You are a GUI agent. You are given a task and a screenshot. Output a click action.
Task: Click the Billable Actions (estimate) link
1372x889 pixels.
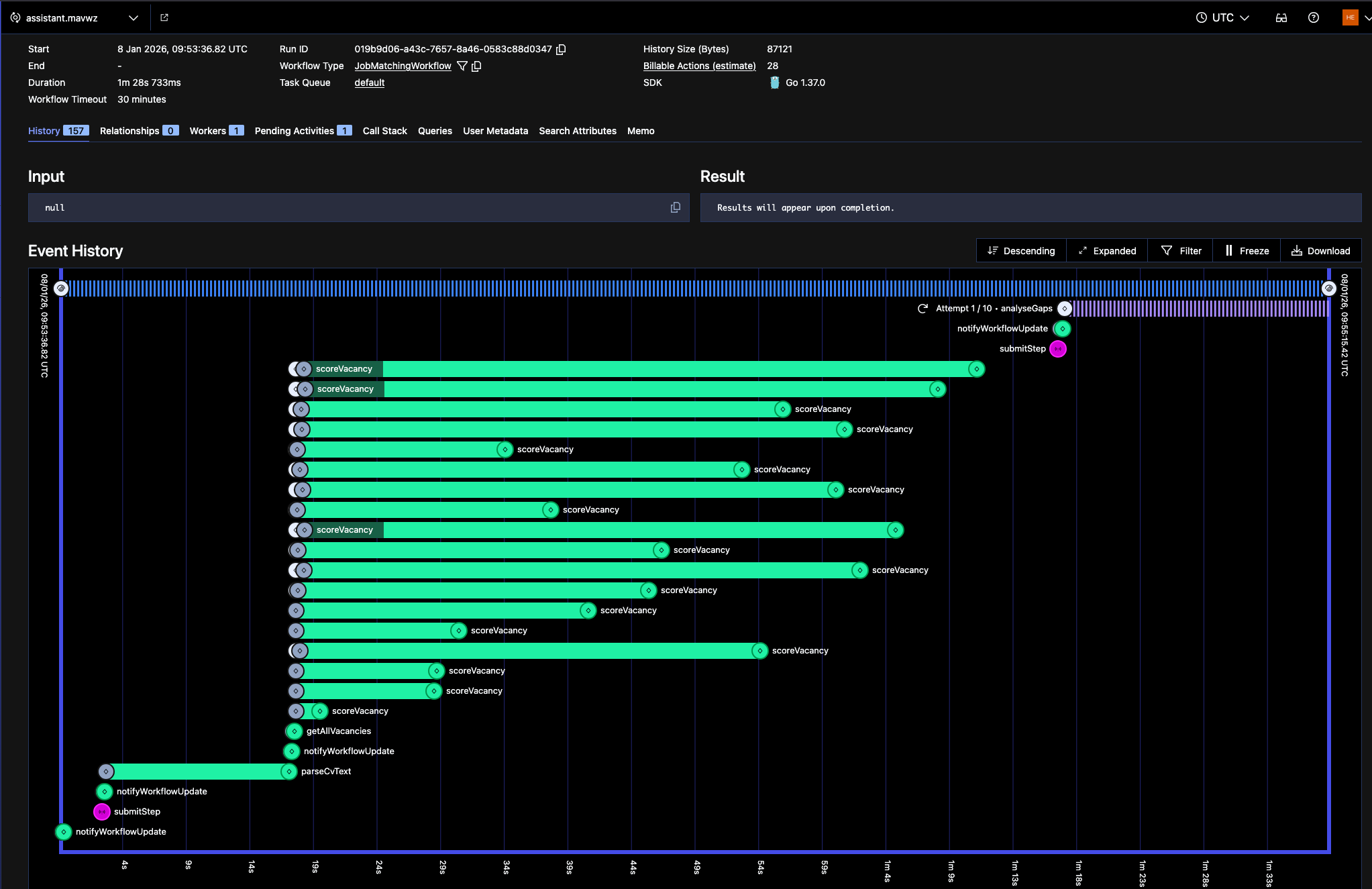pos(699,66)
